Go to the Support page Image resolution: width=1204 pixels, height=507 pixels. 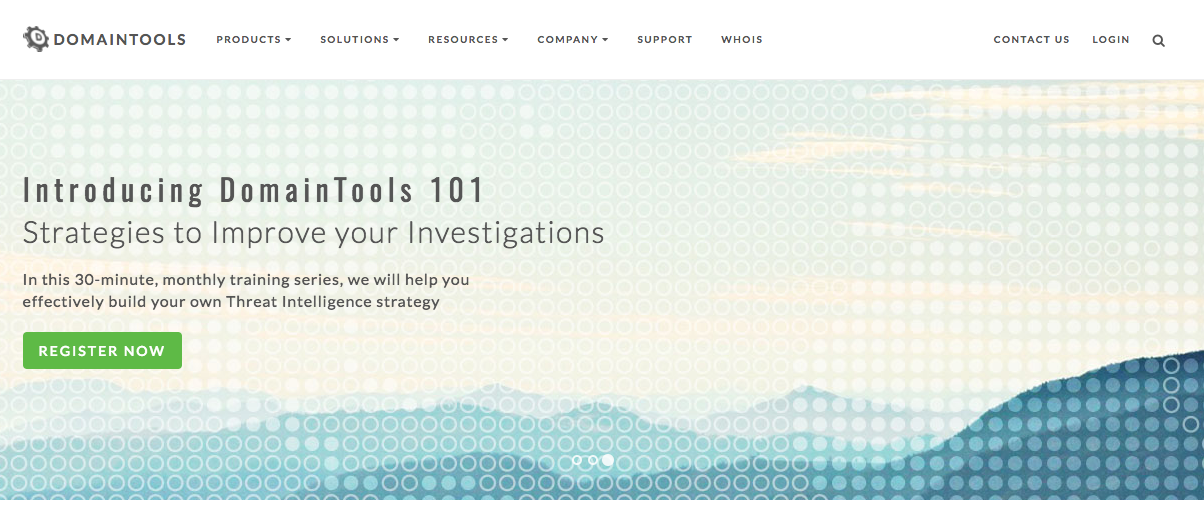664,40
